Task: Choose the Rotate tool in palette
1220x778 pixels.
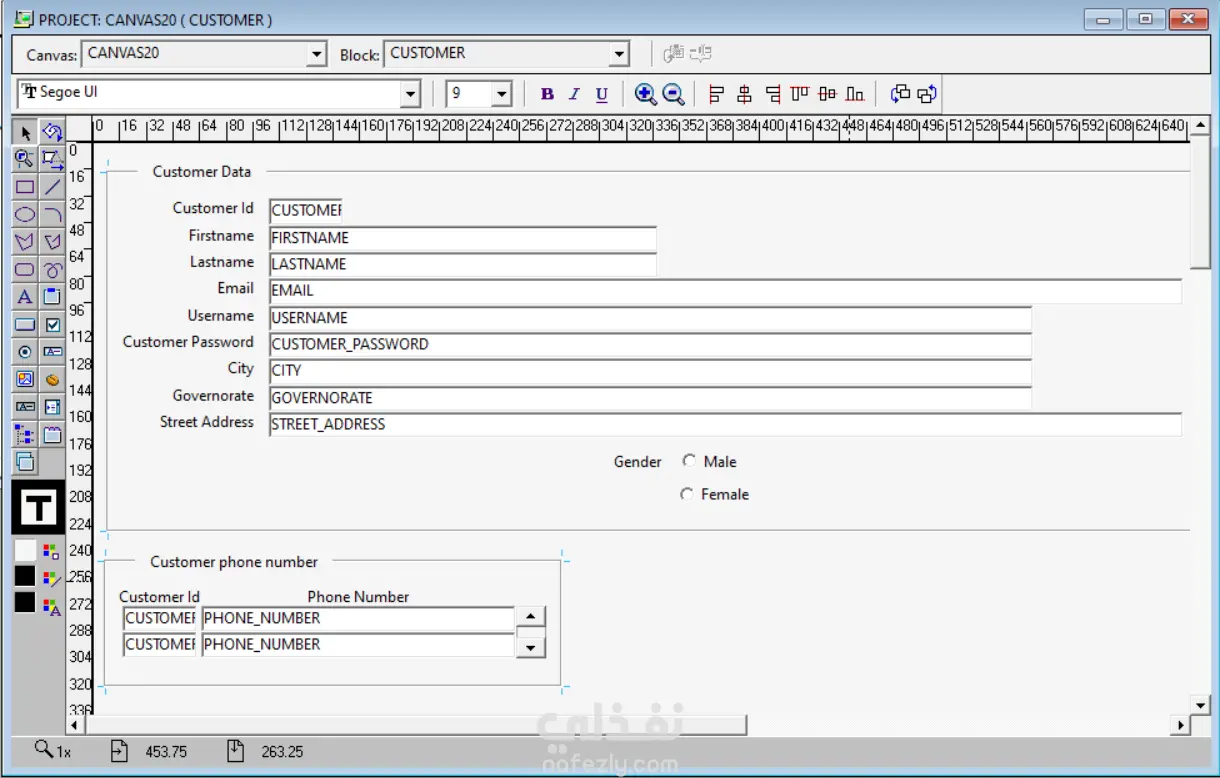Action: point(53,132)
